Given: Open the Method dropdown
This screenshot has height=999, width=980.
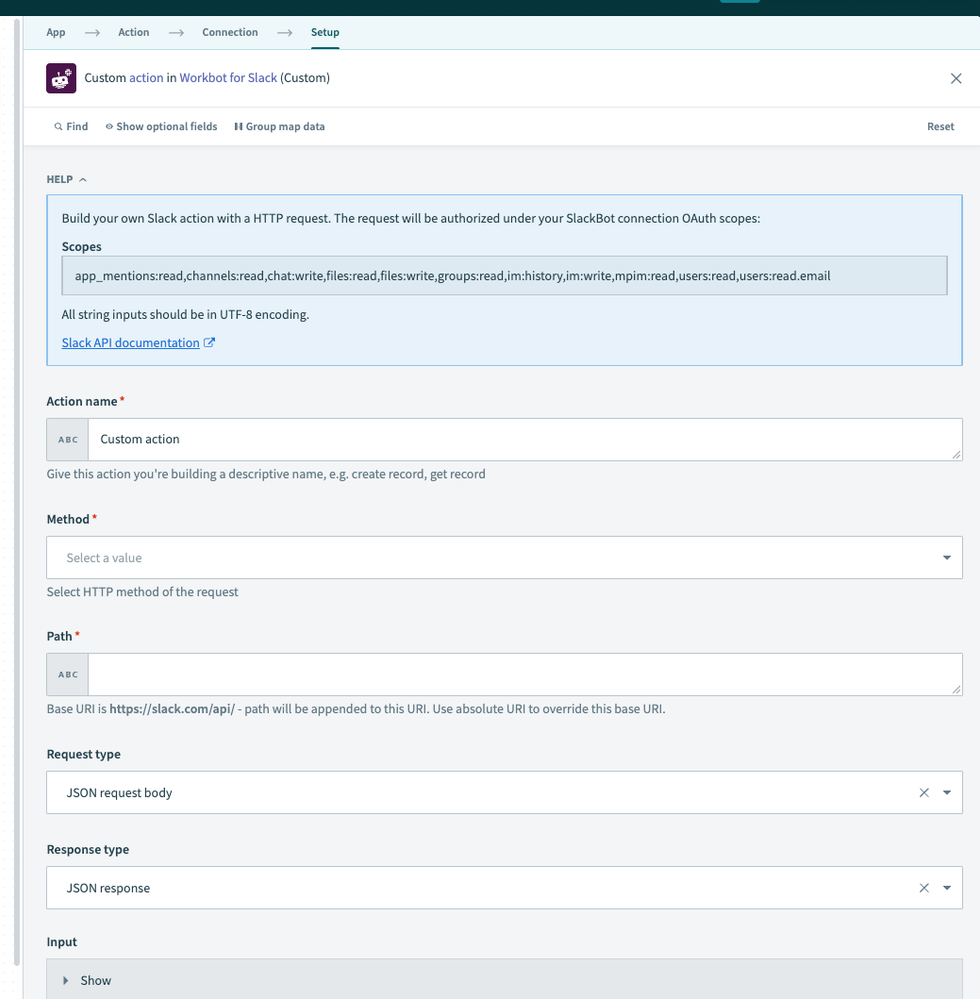Looking at the screenshot, I should (504, 557).
